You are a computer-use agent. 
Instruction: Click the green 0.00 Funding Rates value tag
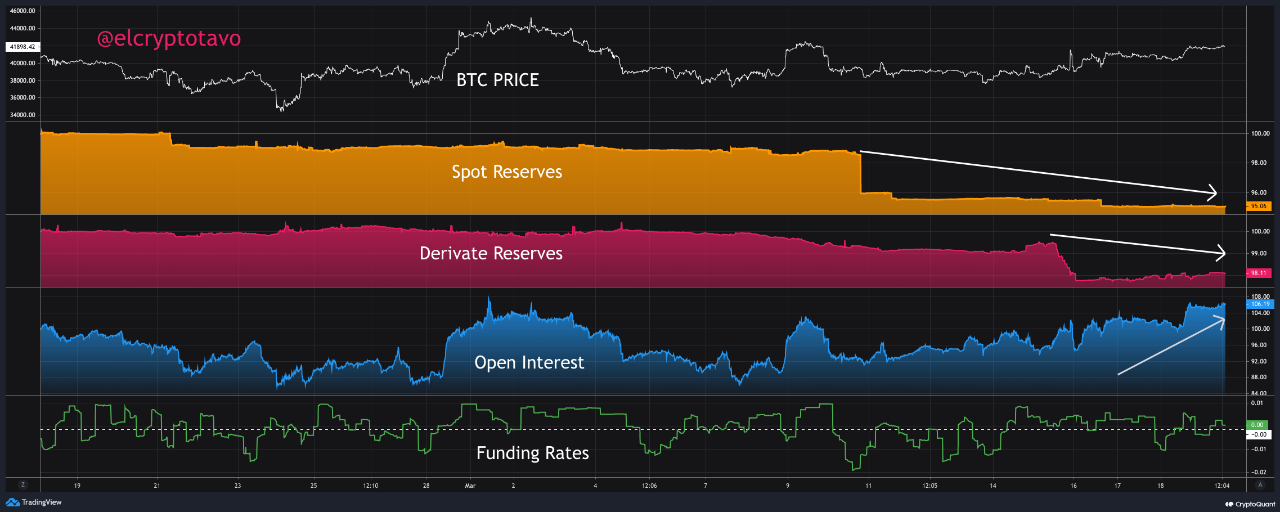1257,425
